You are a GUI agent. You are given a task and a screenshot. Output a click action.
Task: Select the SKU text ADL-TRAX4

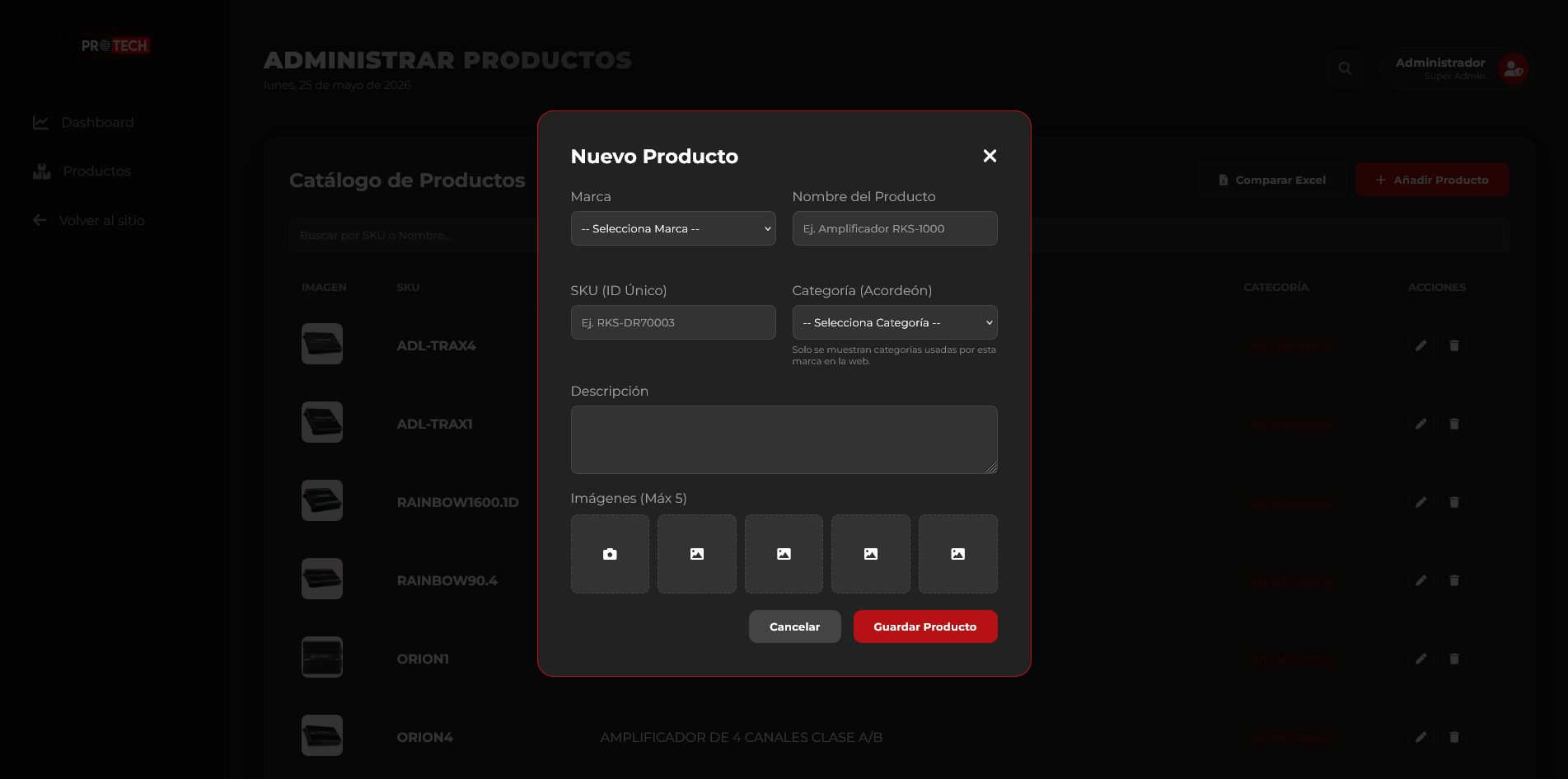point(437,345)
